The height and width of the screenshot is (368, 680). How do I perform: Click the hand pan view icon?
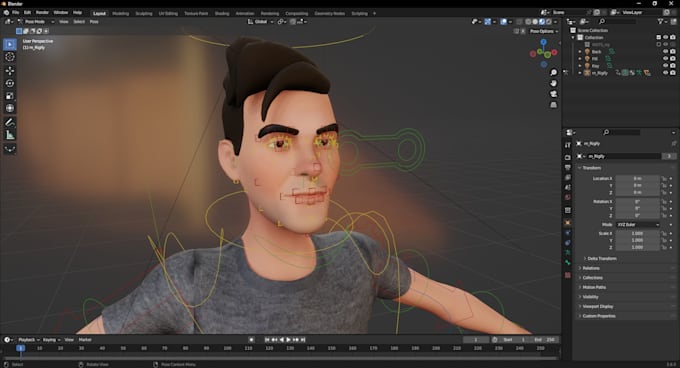click(553, 83)
